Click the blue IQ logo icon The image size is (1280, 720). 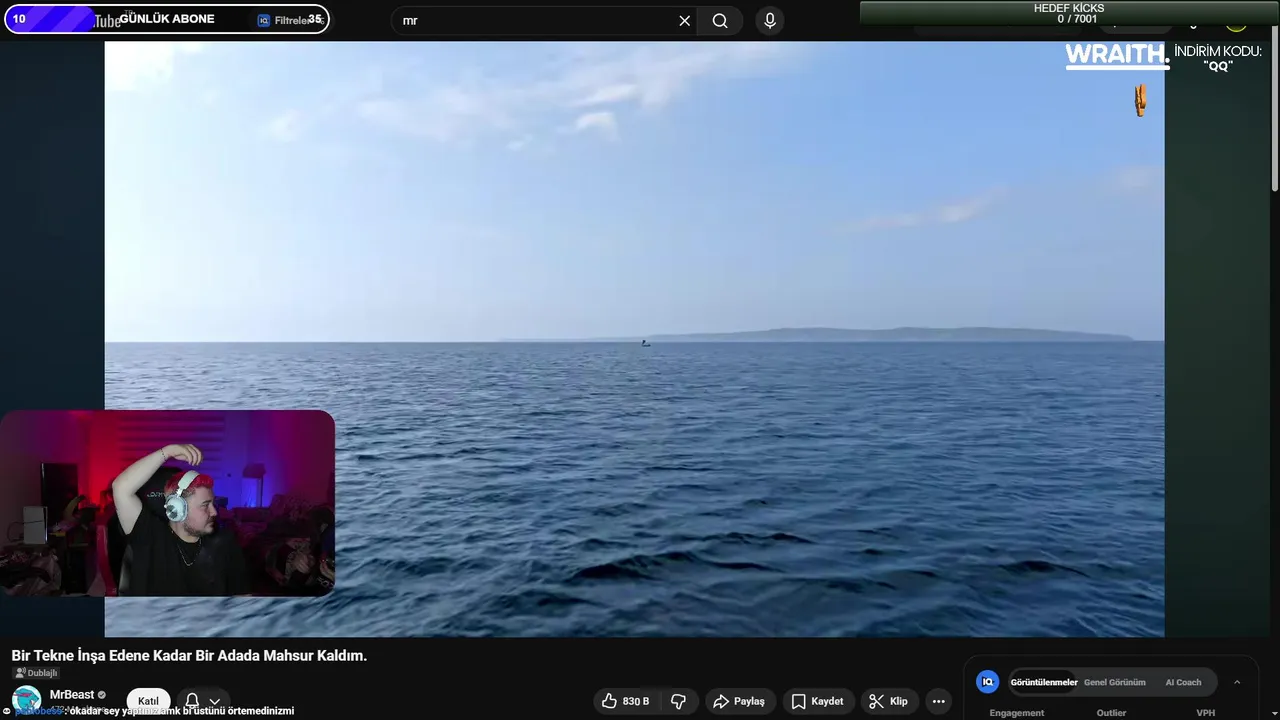(x=988, y=682)
